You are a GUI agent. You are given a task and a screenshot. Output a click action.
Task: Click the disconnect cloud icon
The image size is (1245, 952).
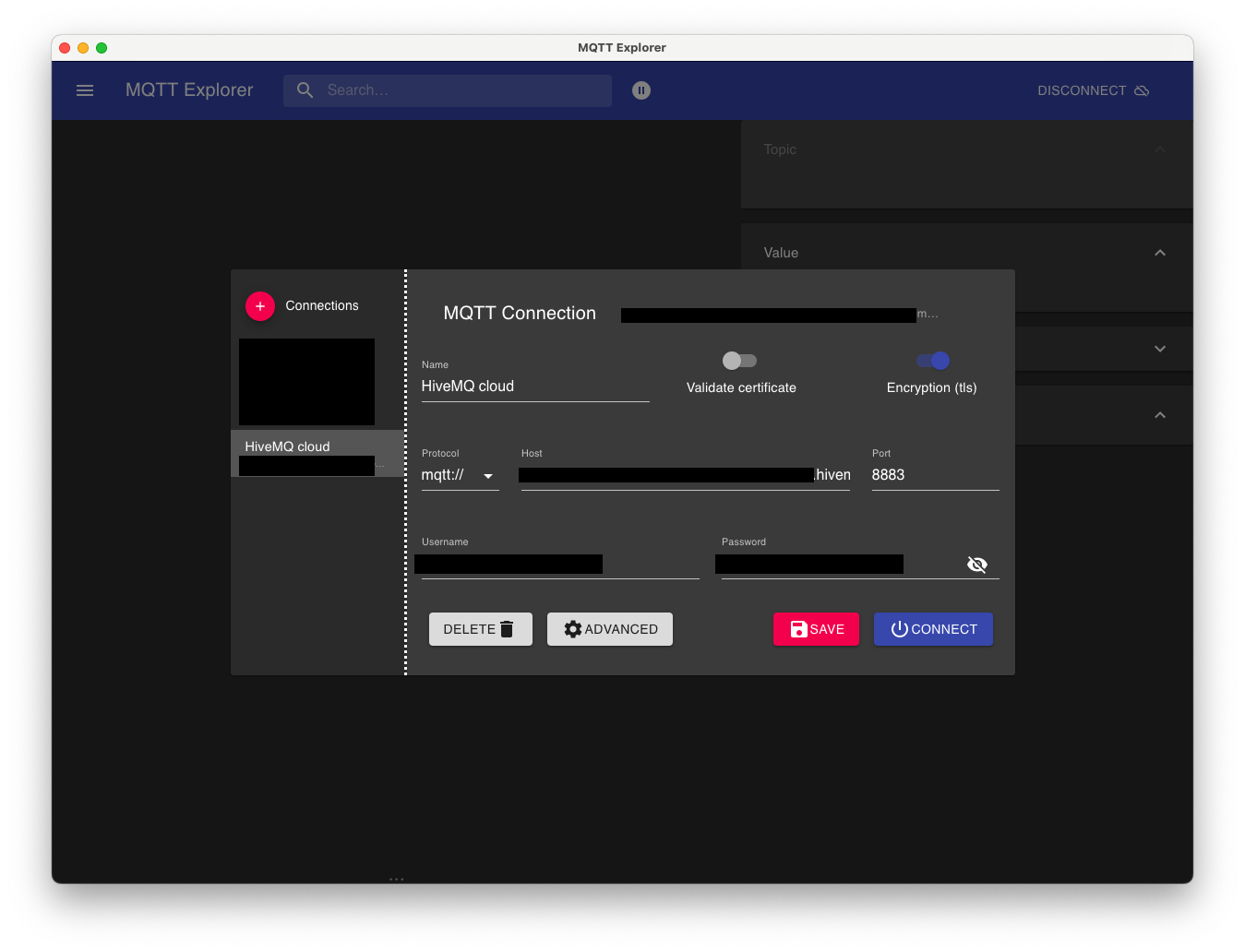click(1142, 90)
